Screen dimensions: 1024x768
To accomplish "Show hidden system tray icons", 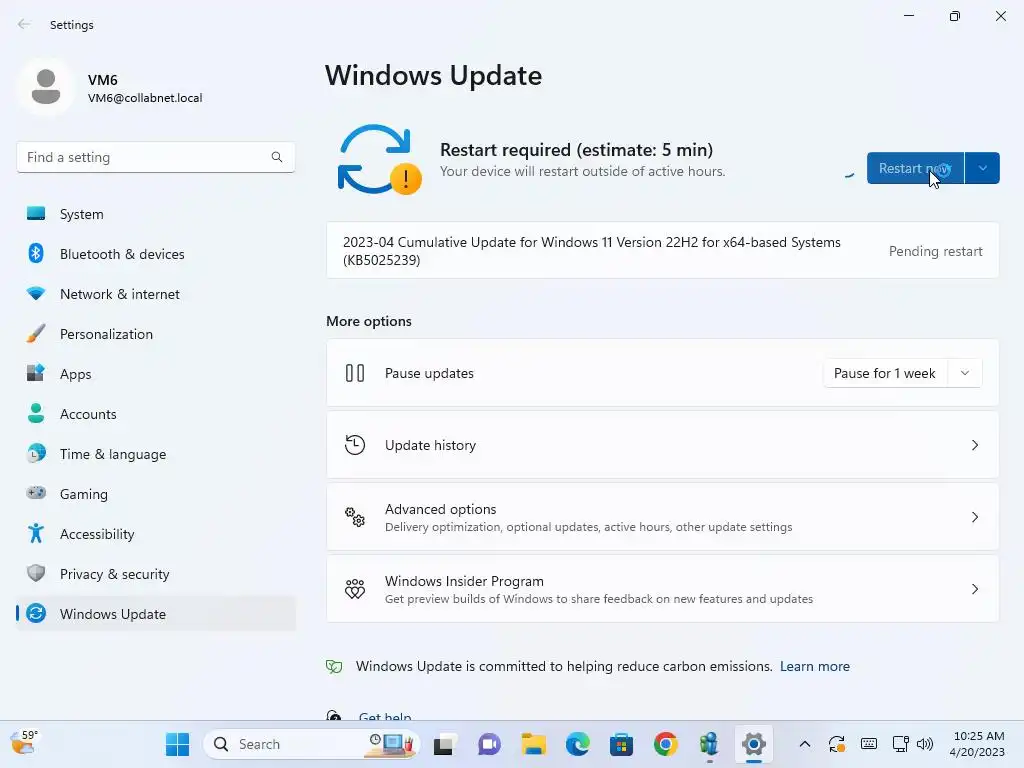I will click(x=805, y=744).
